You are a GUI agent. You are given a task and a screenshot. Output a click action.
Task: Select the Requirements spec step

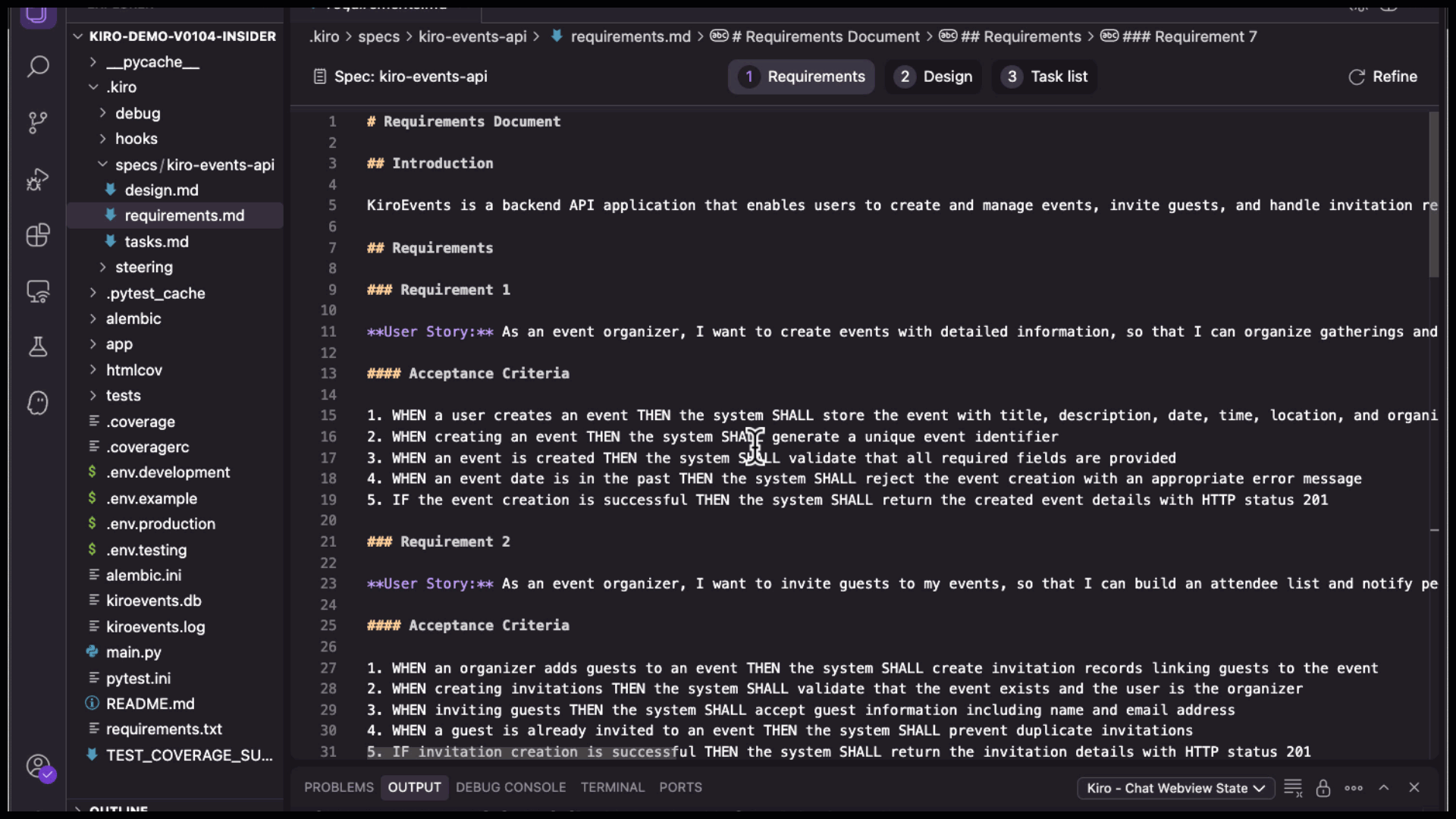(802, 77)
